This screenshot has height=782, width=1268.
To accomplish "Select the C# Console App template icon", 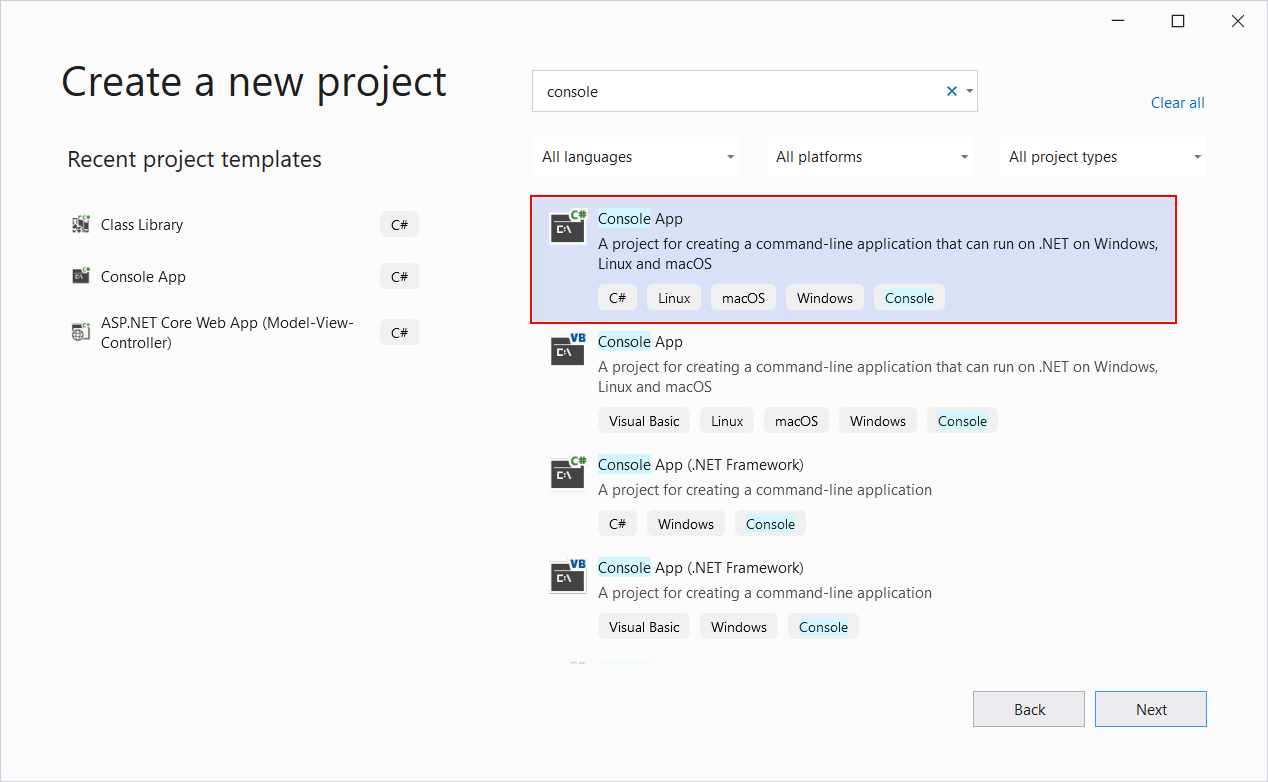I will pos(567,227).
